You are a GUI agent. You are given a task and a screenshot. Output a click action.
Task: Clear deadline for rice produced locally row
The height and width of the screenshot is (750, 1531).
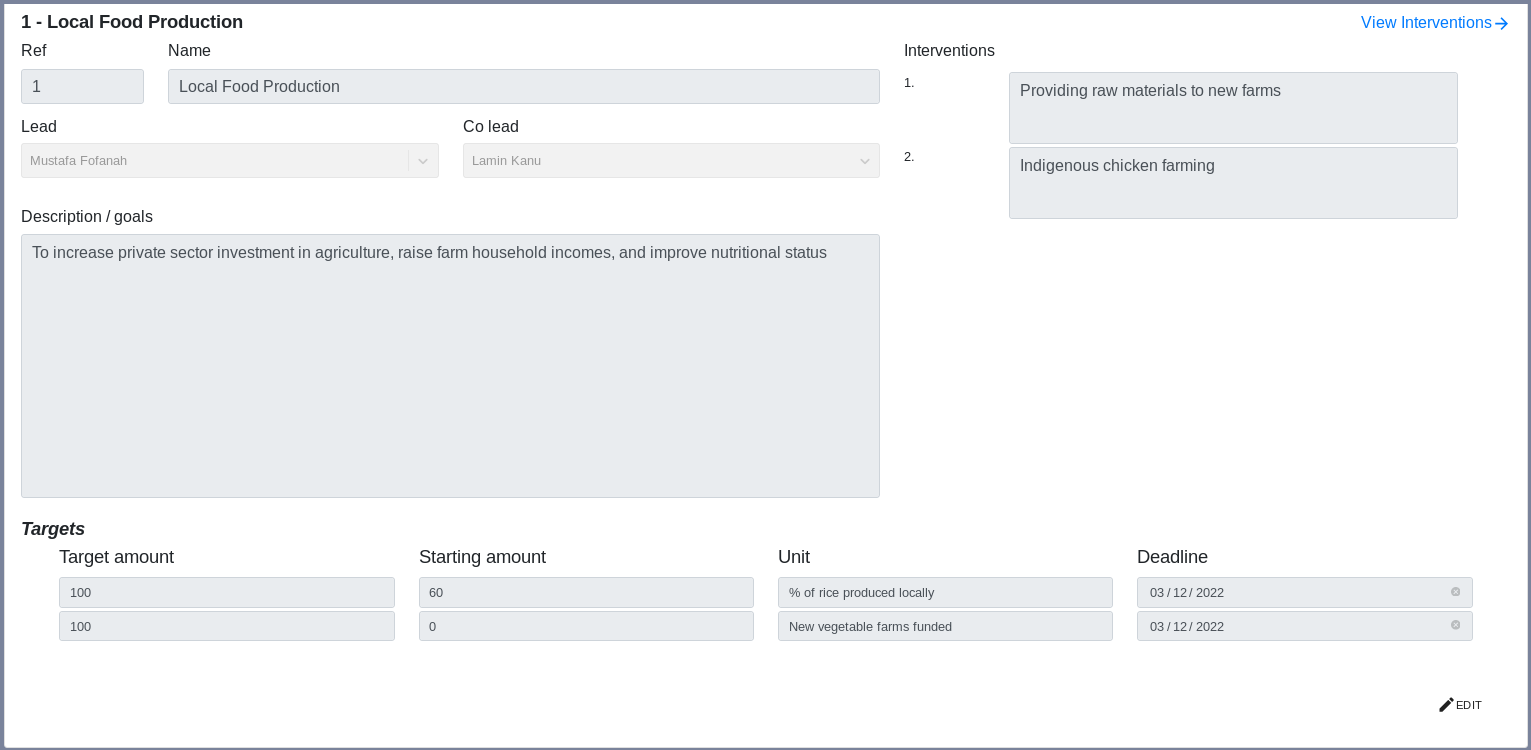pyautogui.click(x=1455, y=592)
